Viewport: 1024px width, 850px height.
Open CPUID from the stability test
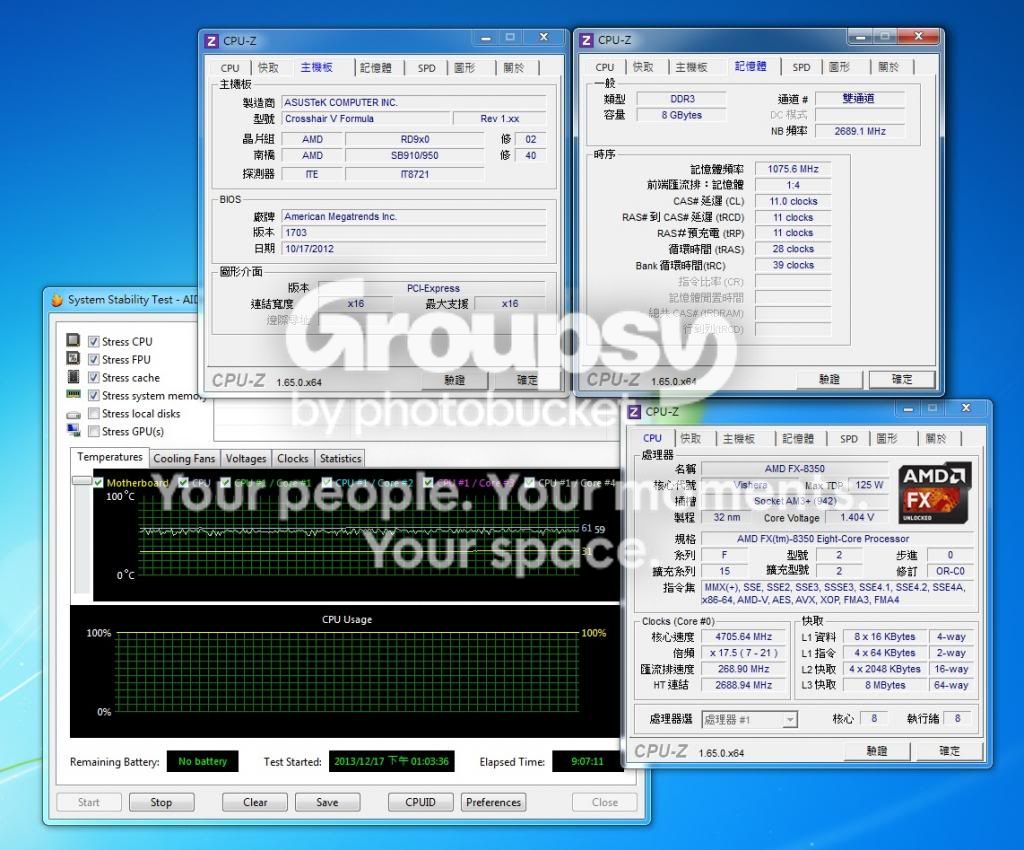[421, 802]
